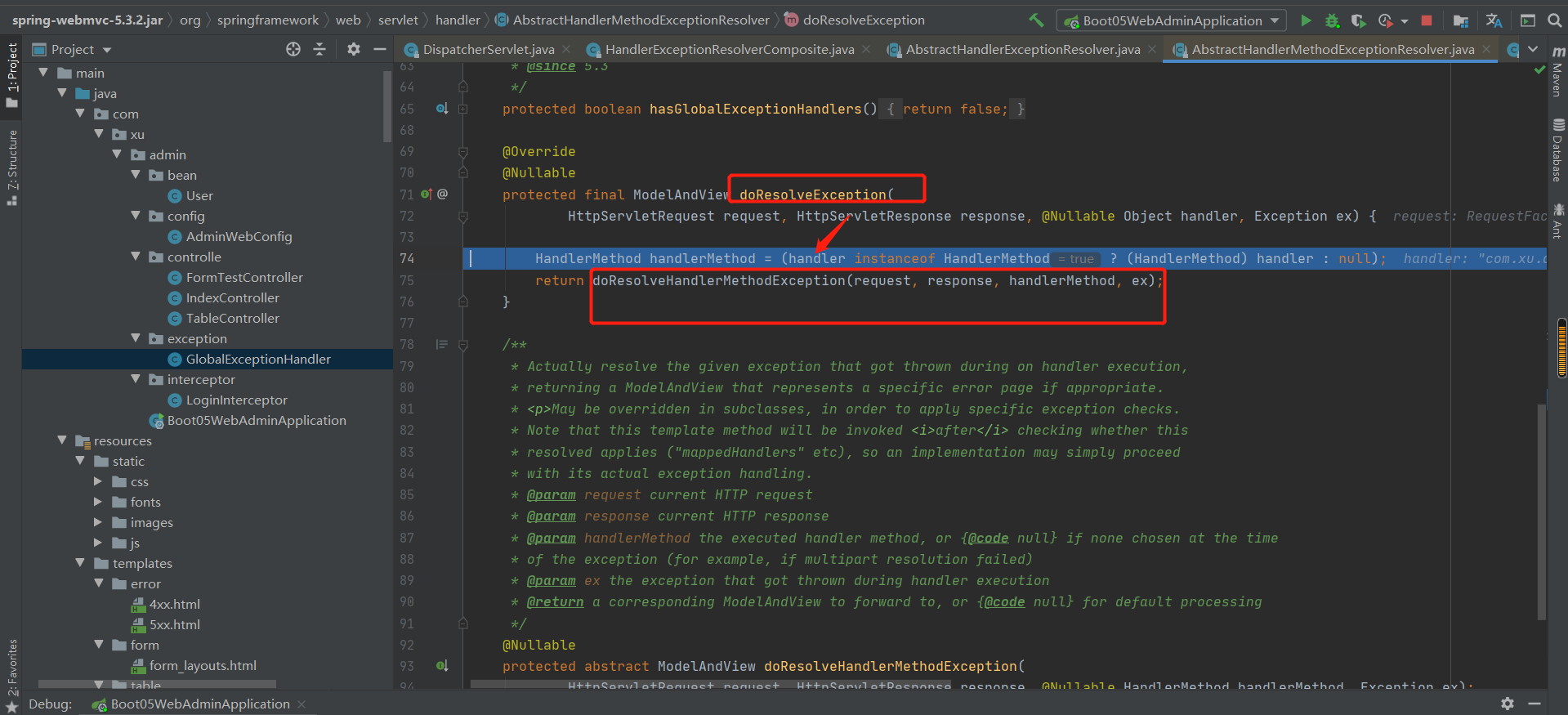Collapse the exception package

point(136,338)
